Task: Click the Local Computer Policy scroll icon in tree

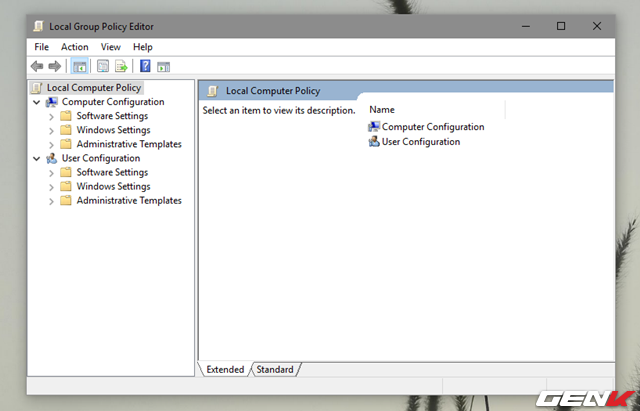Action: click(x=37, y=88)
